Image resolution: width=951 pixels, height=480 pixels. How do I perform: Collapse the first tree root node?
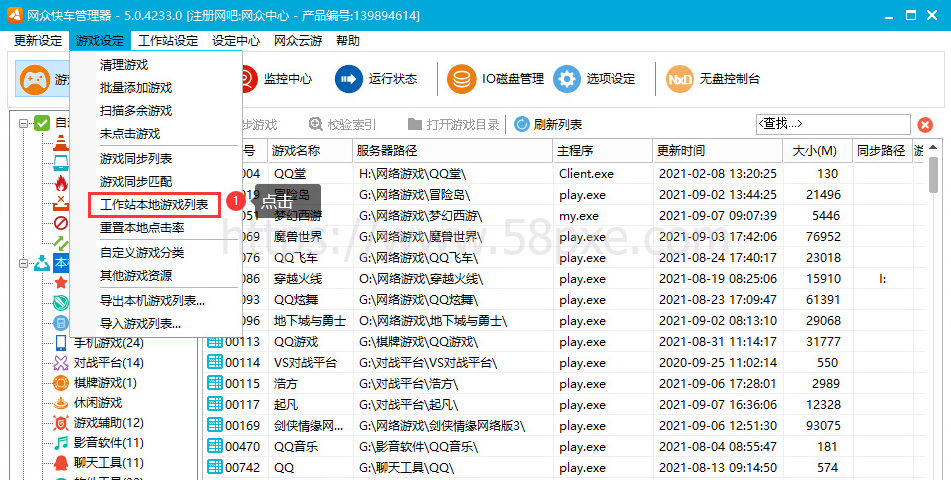pyautogui.click(x=23, y=123)
